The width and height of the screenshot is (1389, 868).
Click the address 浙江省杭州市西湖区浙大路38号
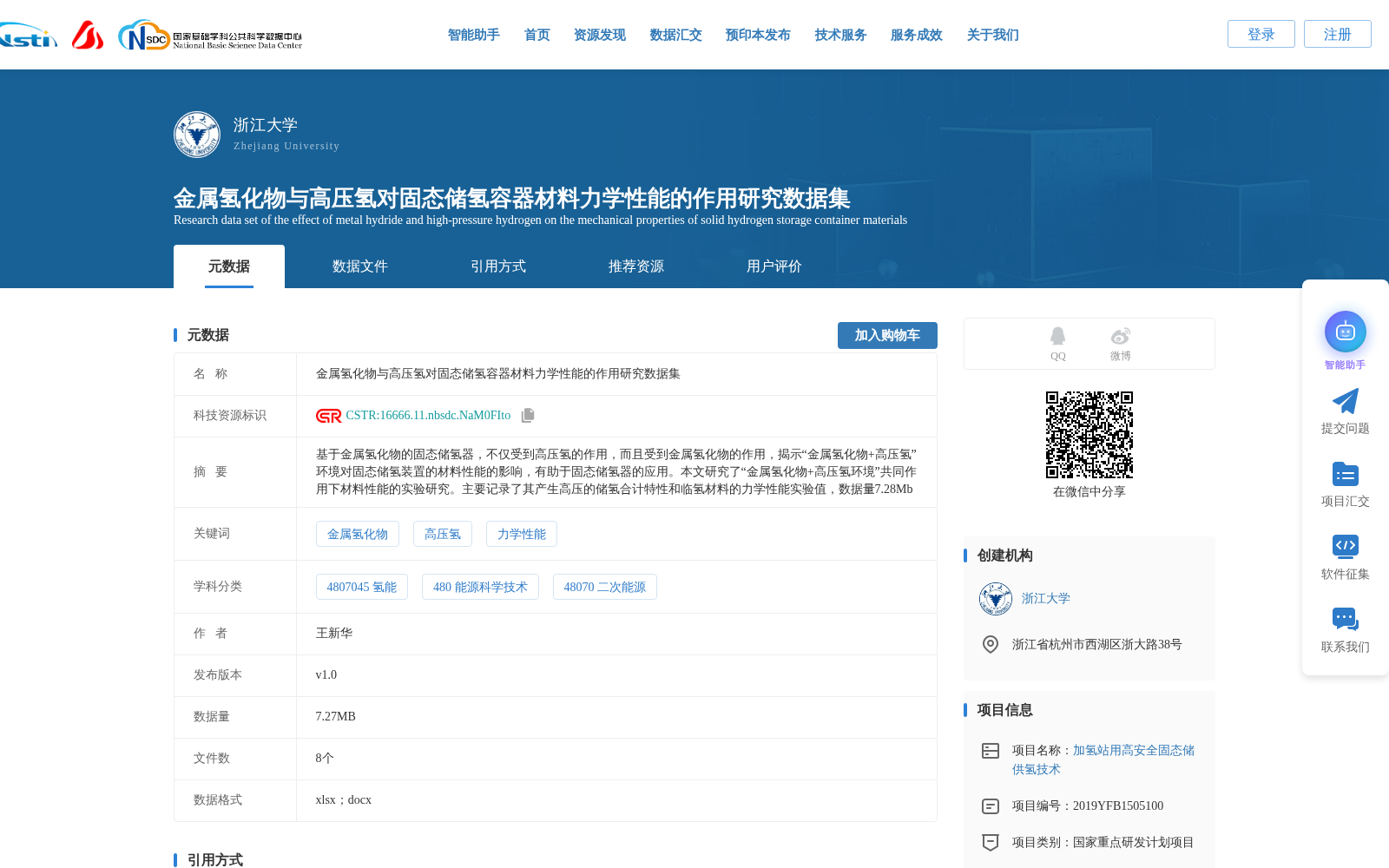pos(1097,644)
